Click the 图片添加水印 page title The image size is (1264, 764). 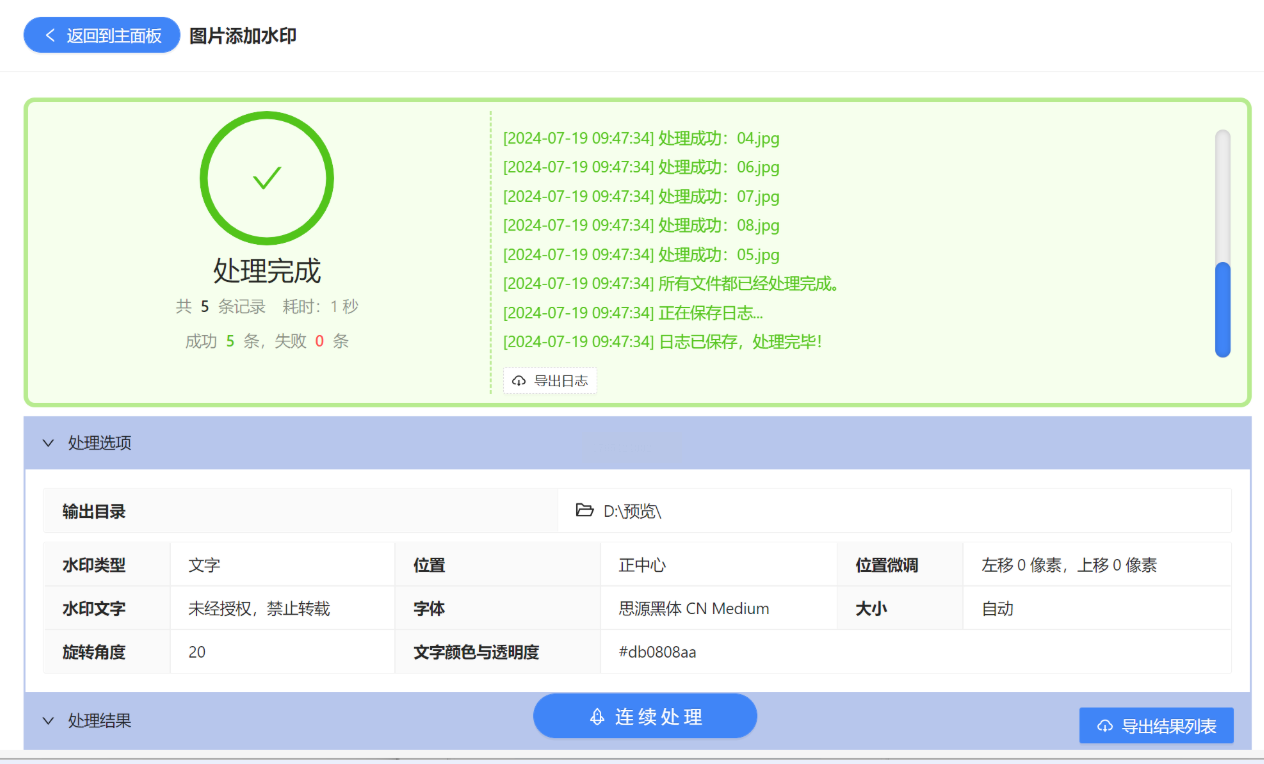[x=243, y=36]
